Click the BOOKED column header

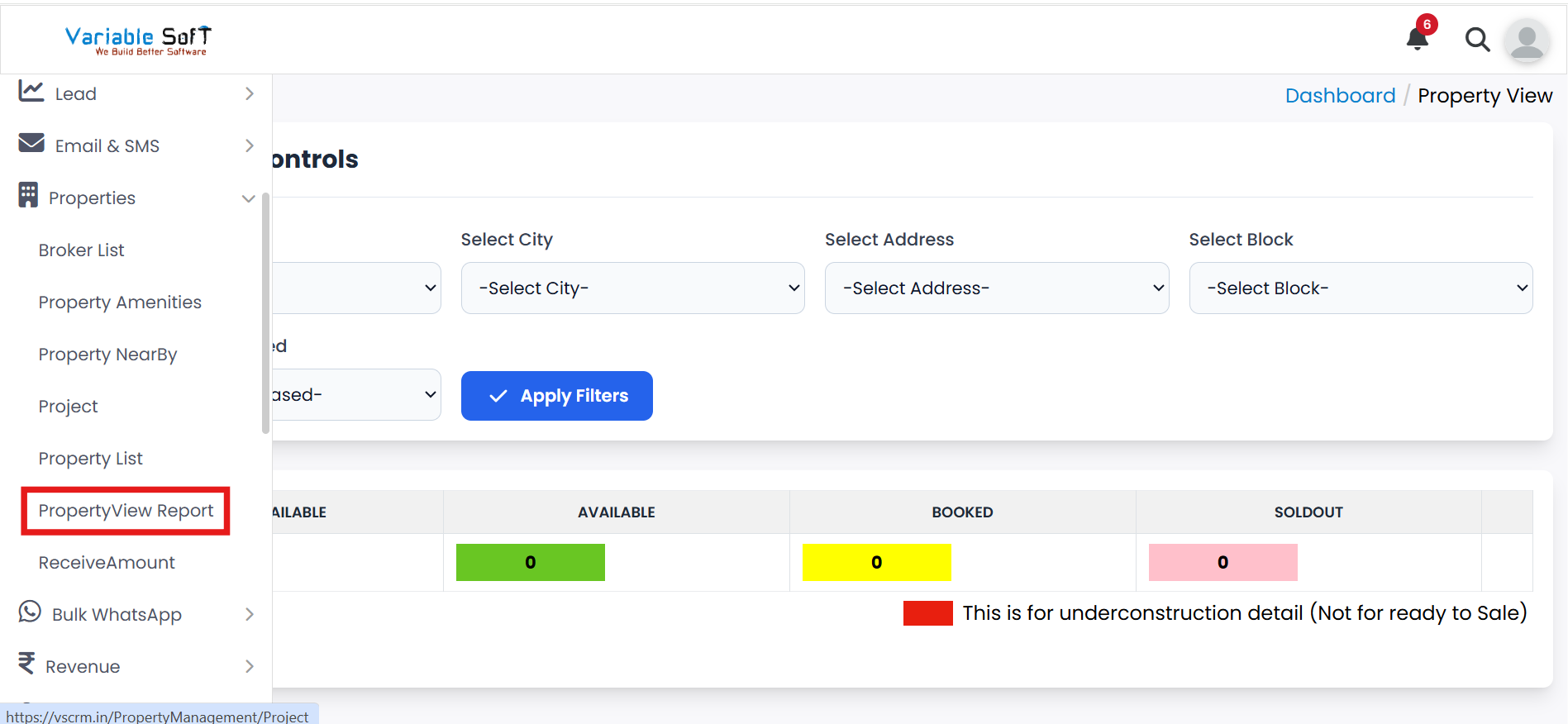tap(962, 512)
